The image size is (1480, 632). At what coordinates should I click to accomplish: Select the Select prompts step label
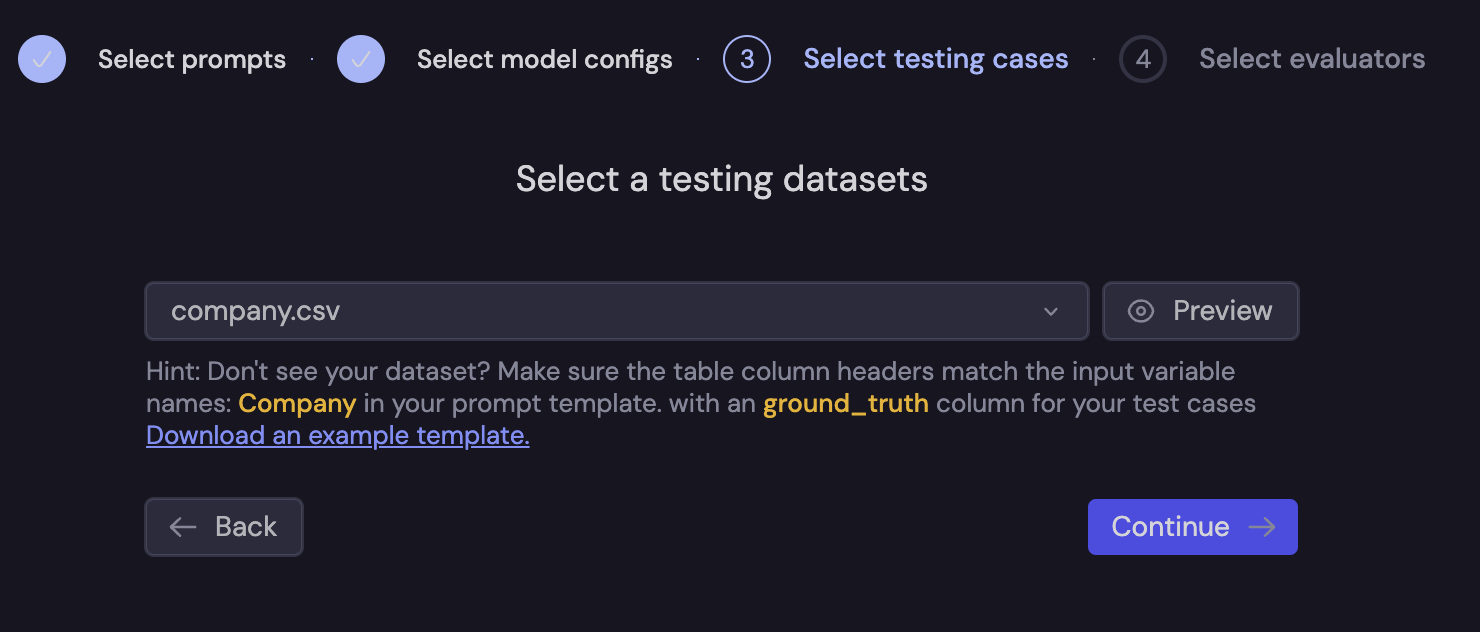(191, 59)
